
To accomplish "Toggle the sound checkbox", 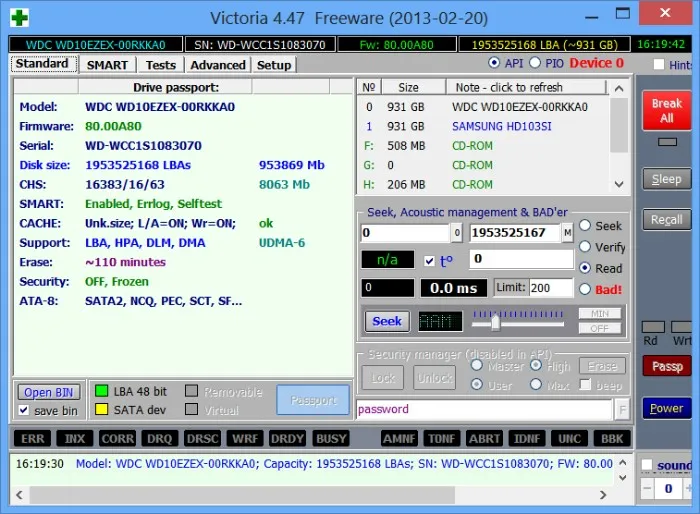I will point(647,465).
